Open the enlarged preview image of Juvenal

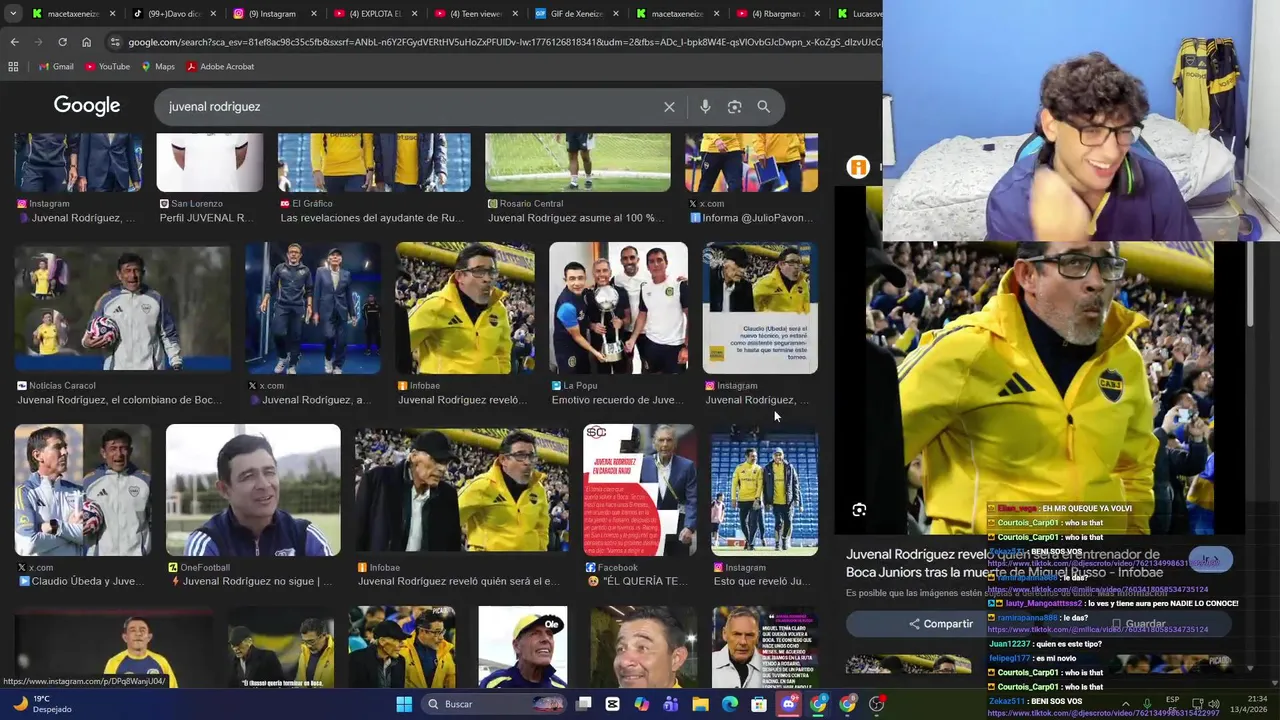pyautogui.click(x=1040, y=388)
